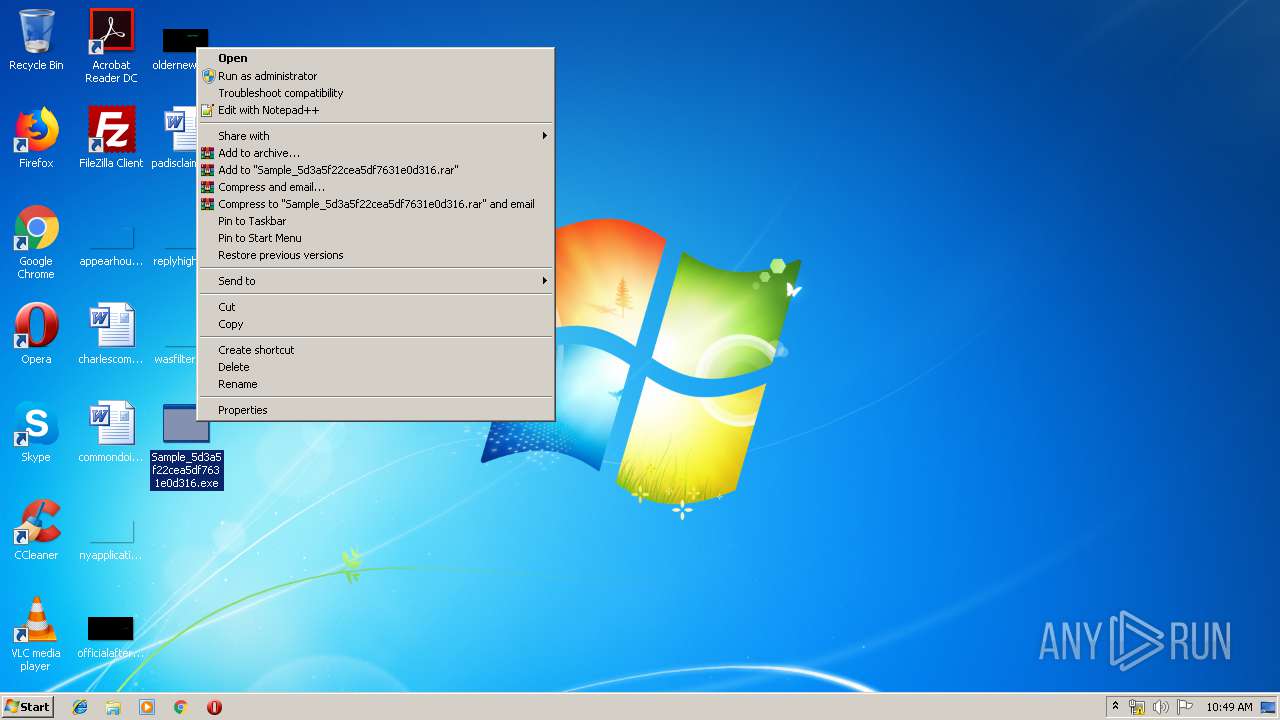Click Internet Explorer in the taskbar

(80, 707)
